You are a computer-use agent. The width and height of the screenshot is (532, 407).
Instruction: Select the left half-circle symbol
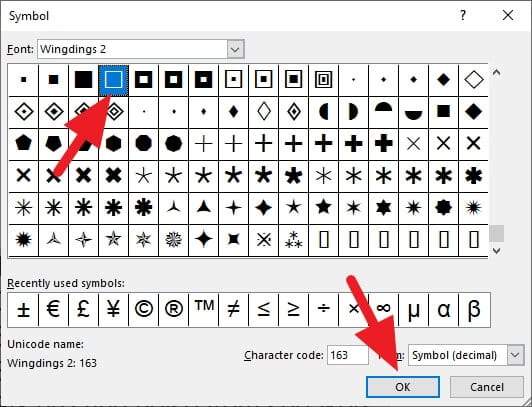(x=323, y=112)
